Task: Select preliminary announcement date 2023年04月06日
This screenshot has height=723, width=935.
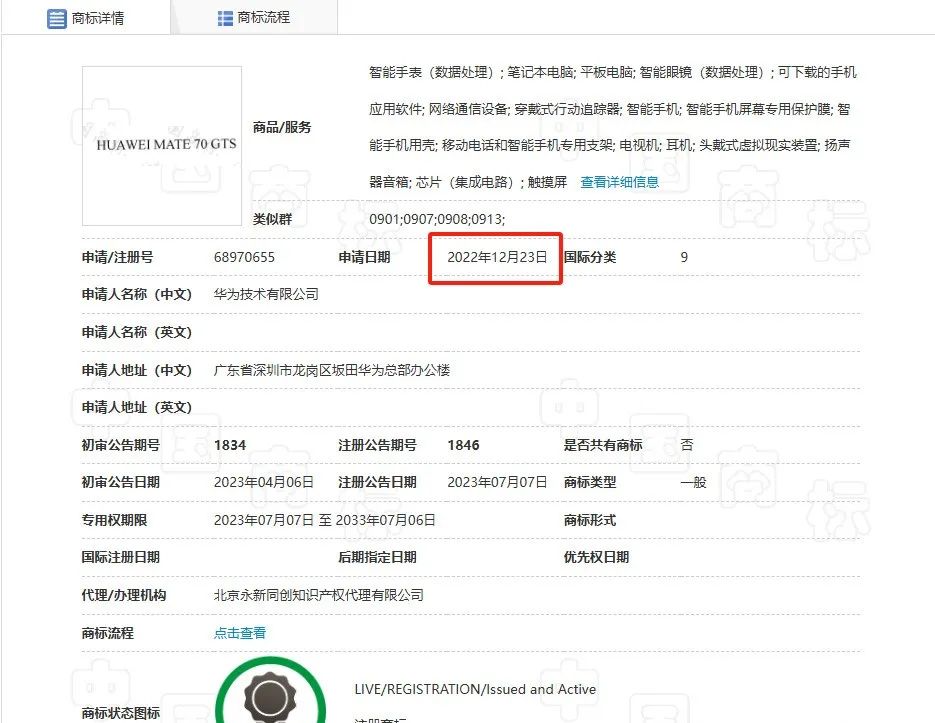Action: [264, 482]
